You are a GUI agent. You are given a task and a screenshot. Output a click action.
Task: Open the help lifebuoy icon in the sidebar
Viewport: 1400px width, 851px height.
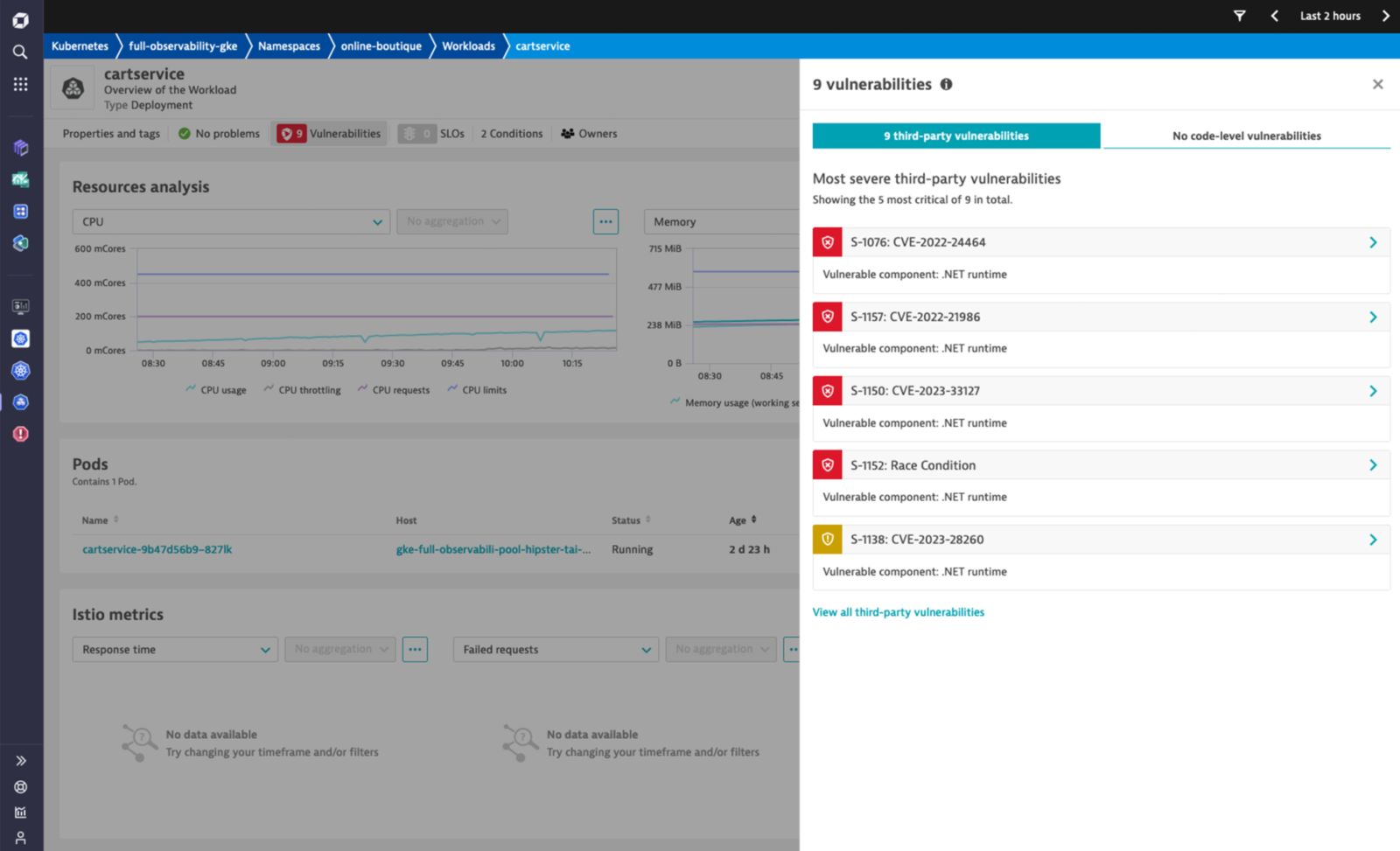pos(20,787)
